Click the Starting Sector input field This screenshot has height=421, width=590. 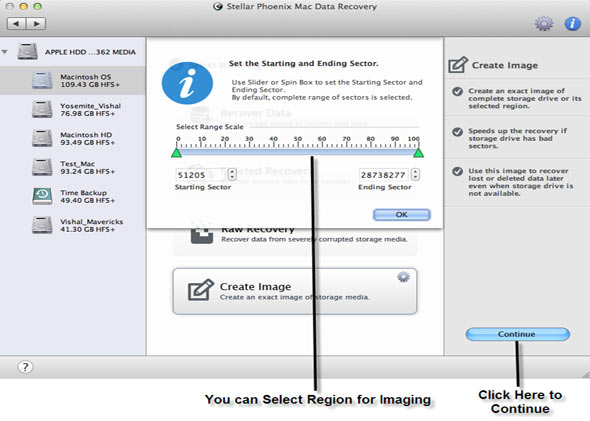201,175
